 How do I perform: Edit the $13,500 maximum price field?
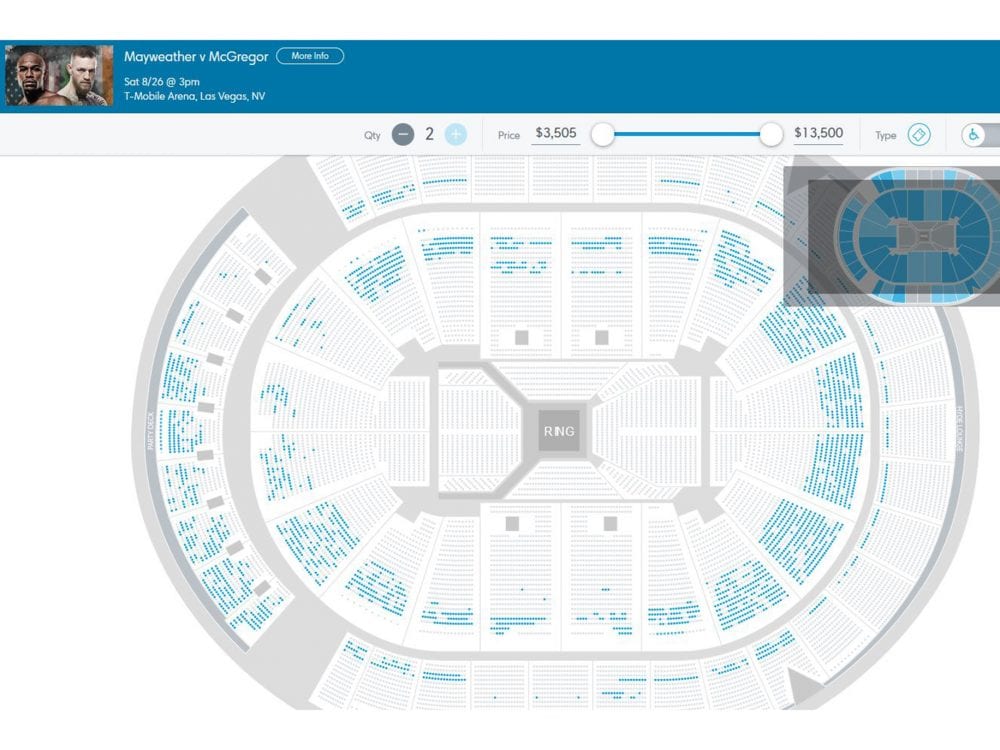(818, 133)
